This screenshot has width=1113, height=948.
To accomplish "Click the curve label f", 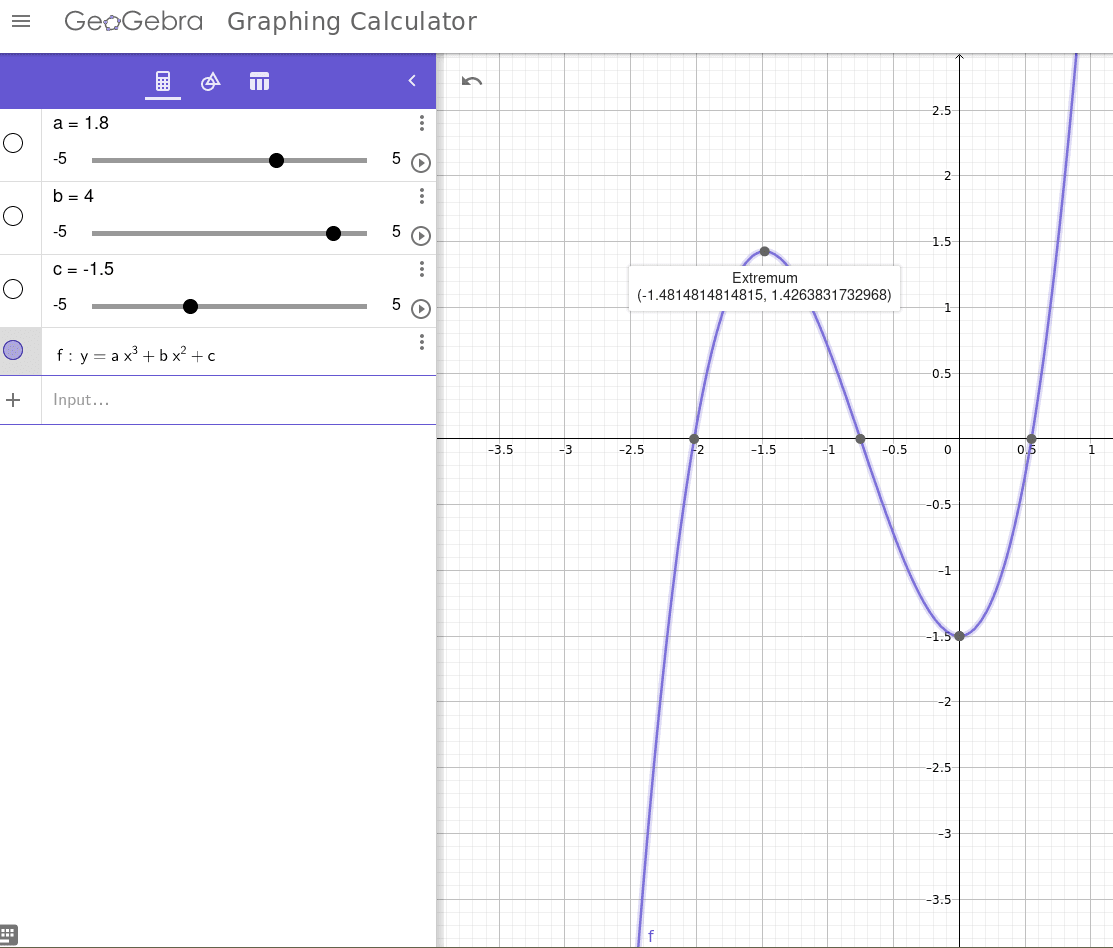I will [651, 936].
